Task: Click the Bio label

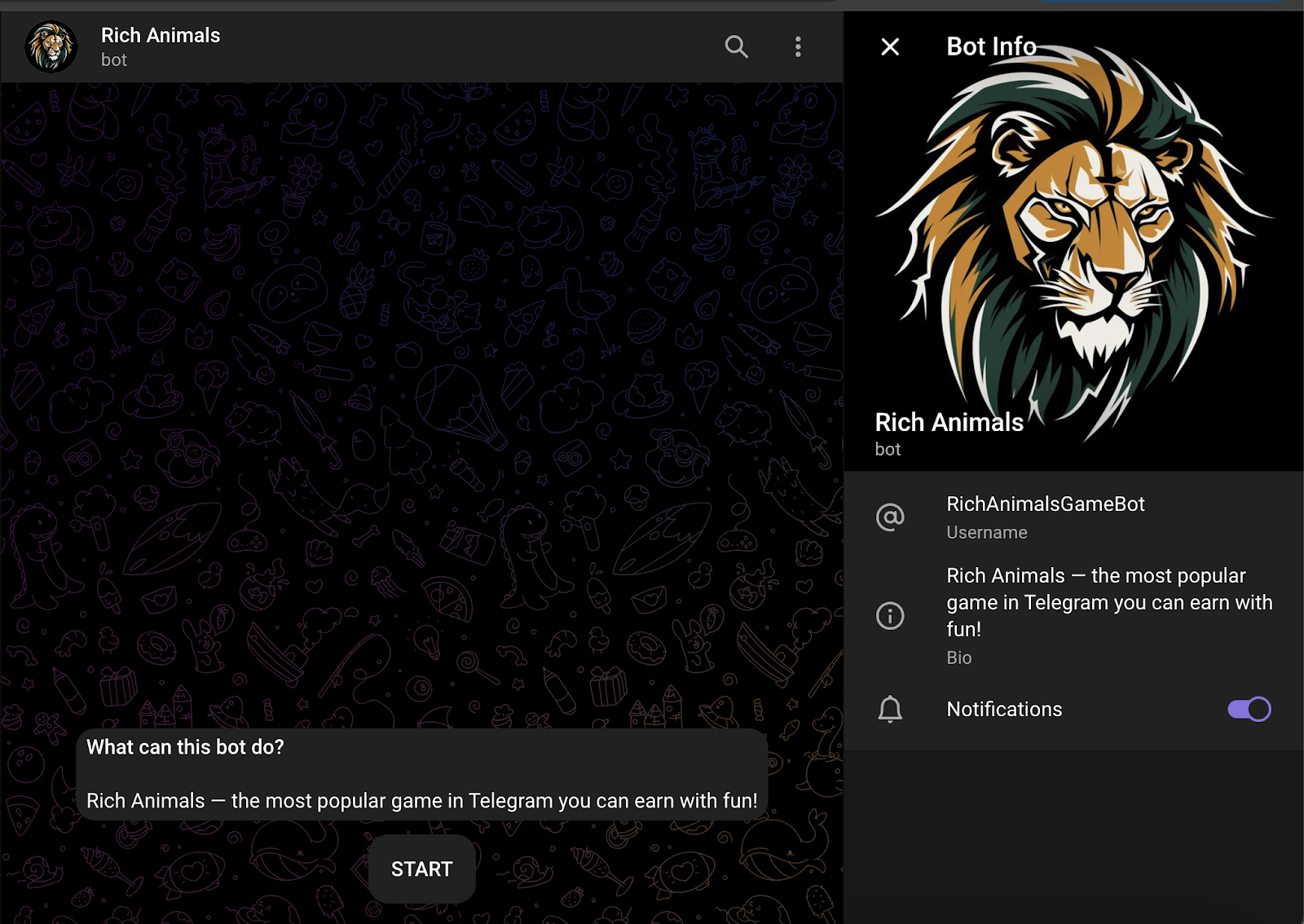Action: click(x=959, y=658)
